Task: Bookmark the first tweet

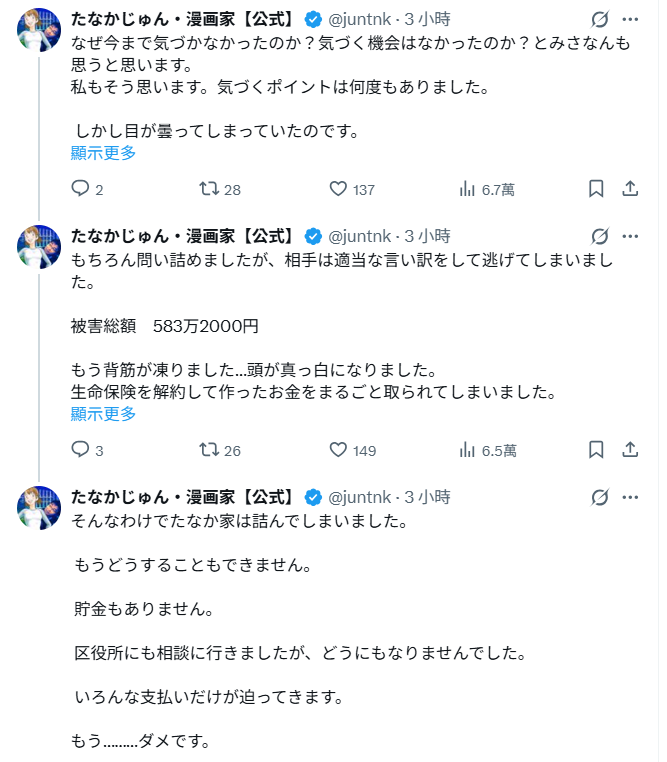Action: pyautogui.click(x=595, y=189)
